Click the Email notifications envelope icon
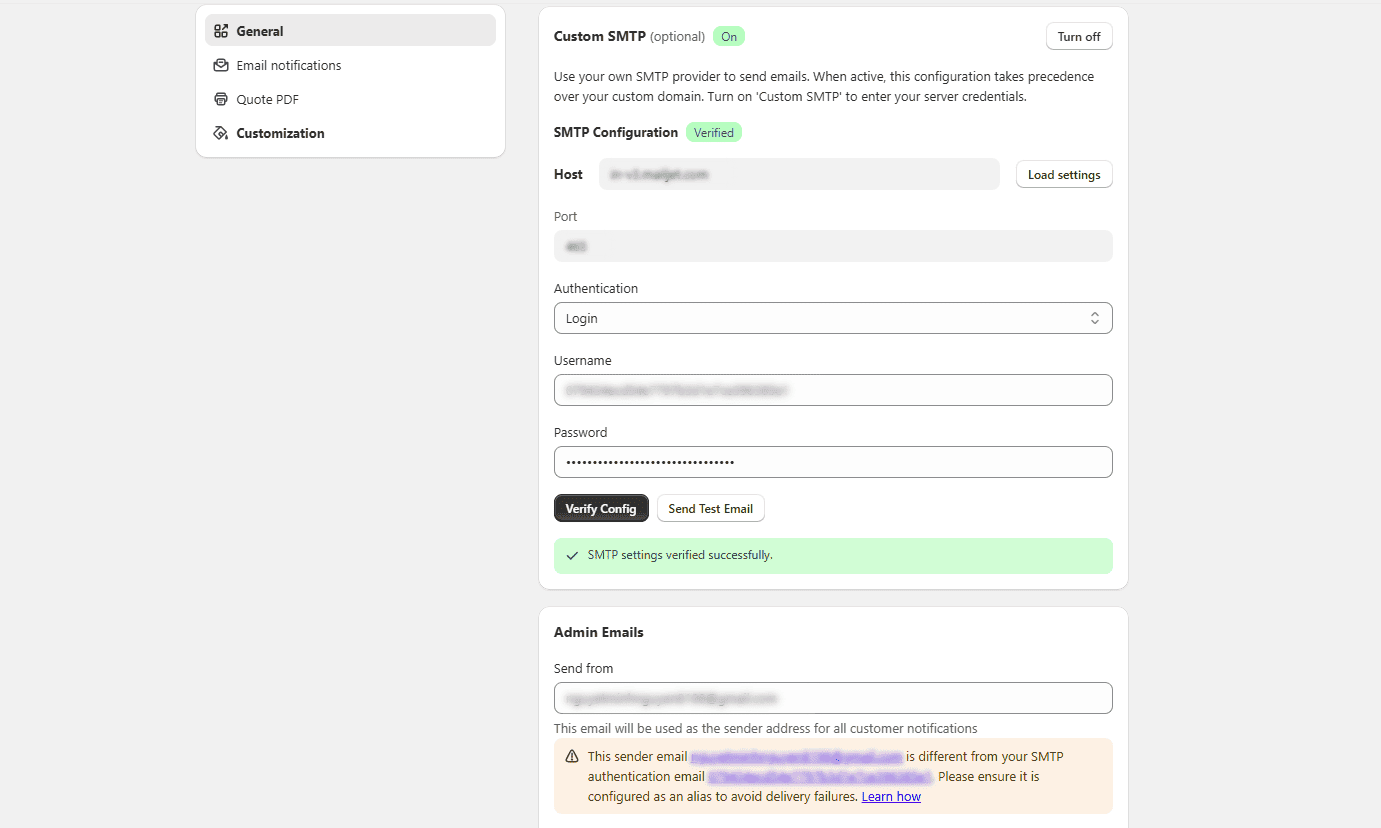 pyautogui.click(x=221, y=65)
